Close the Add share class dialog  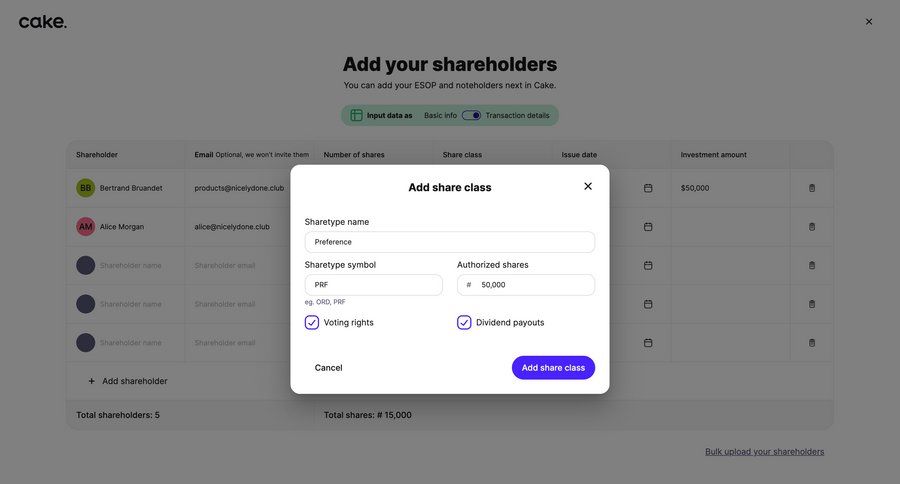point(588,186)
